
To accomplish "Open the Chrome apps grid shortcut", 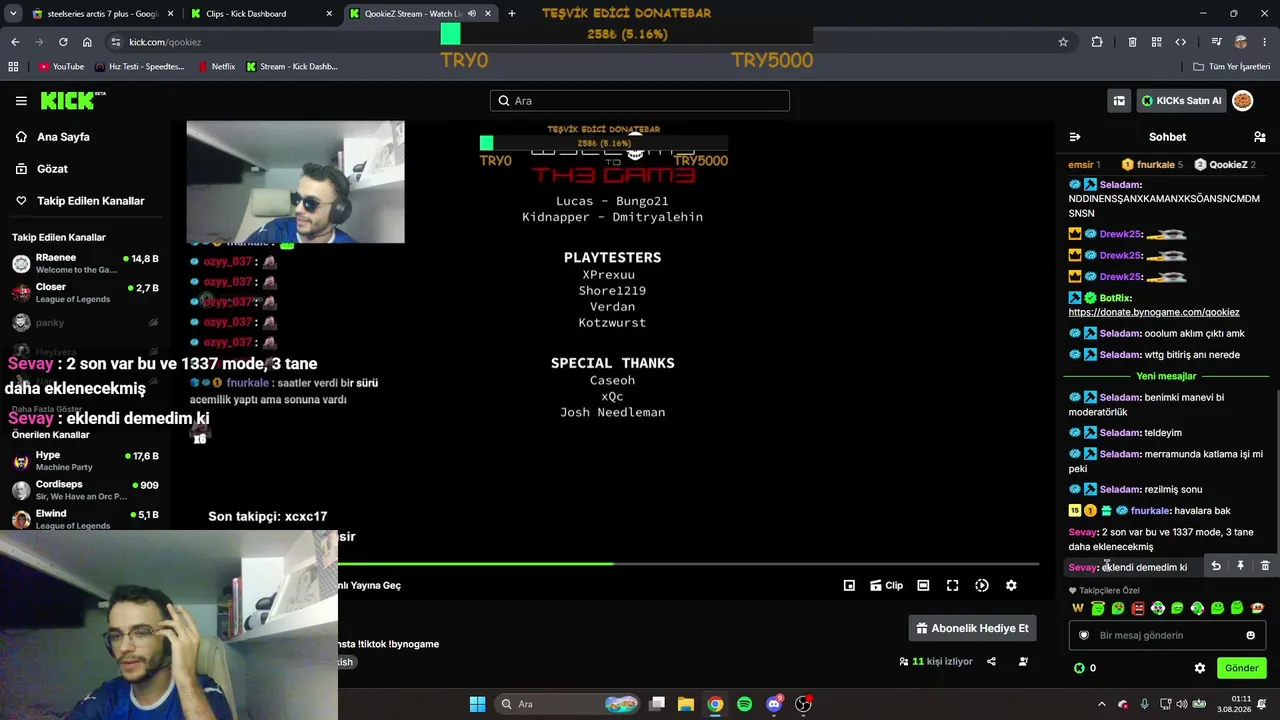I will coord(13,67).
